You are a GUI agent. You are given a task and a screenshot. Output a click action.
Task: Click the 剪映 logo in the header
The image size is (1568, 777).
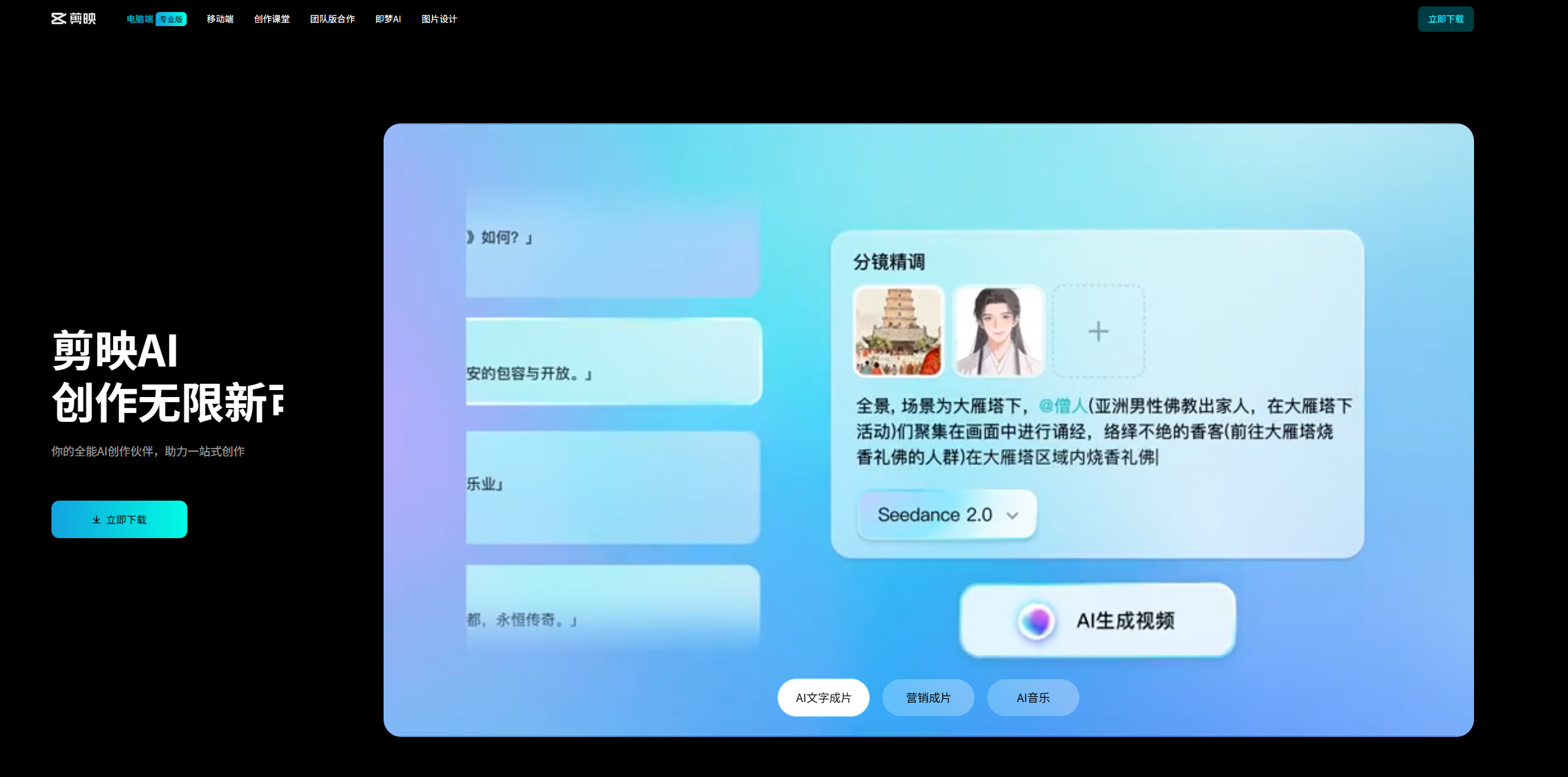pyautogui.click(x=74, y=19)
